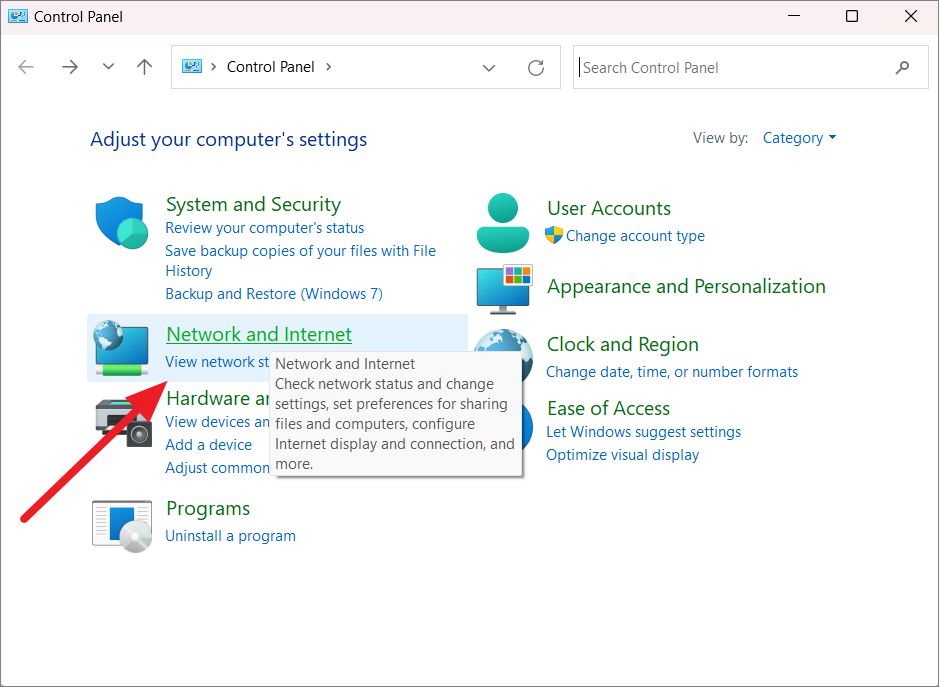
Task: Minimize the Control Panel window
Action: 794,16
